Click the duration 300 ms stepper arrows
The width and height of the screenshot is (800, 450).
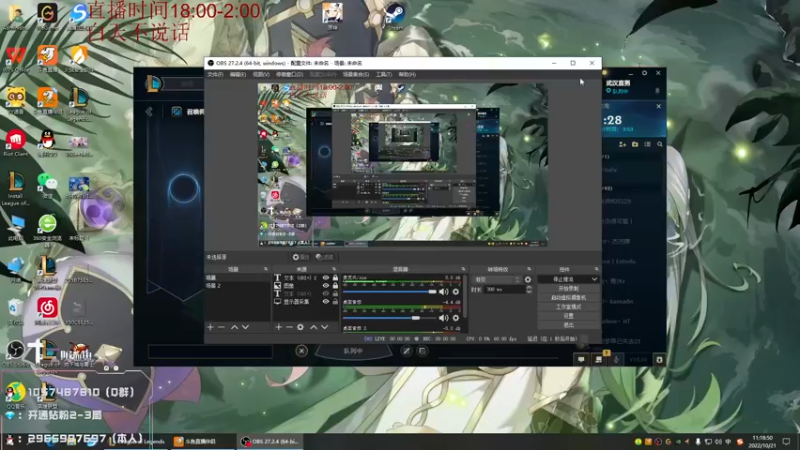point(529,289)
